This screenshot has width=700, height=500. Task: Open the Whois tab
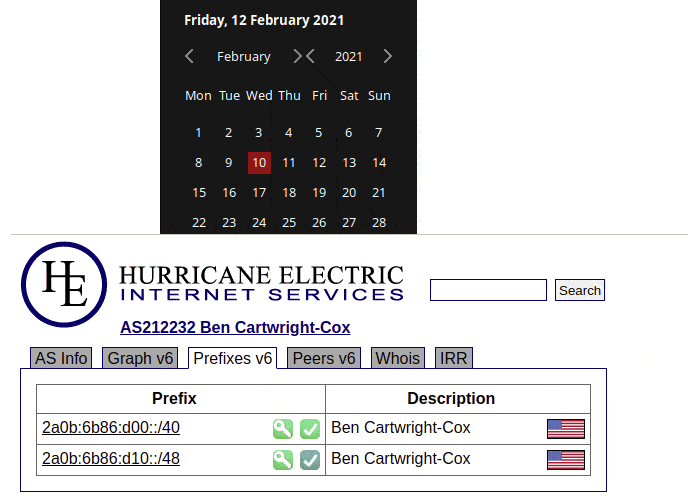click(x=398, y=358)
